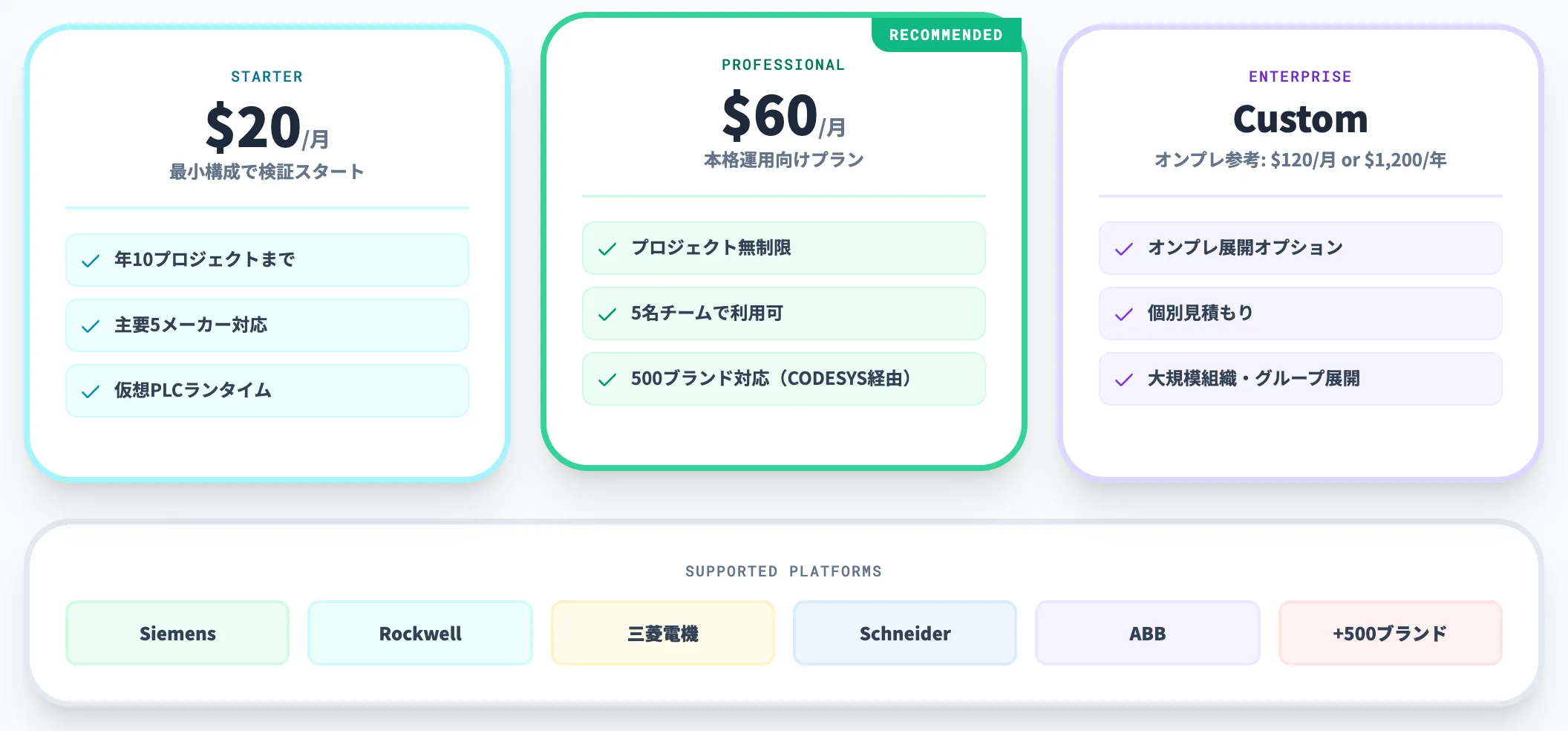1568x731 pixels.
Task: Select the Siemens platform chip
Action: coord(177,633)
